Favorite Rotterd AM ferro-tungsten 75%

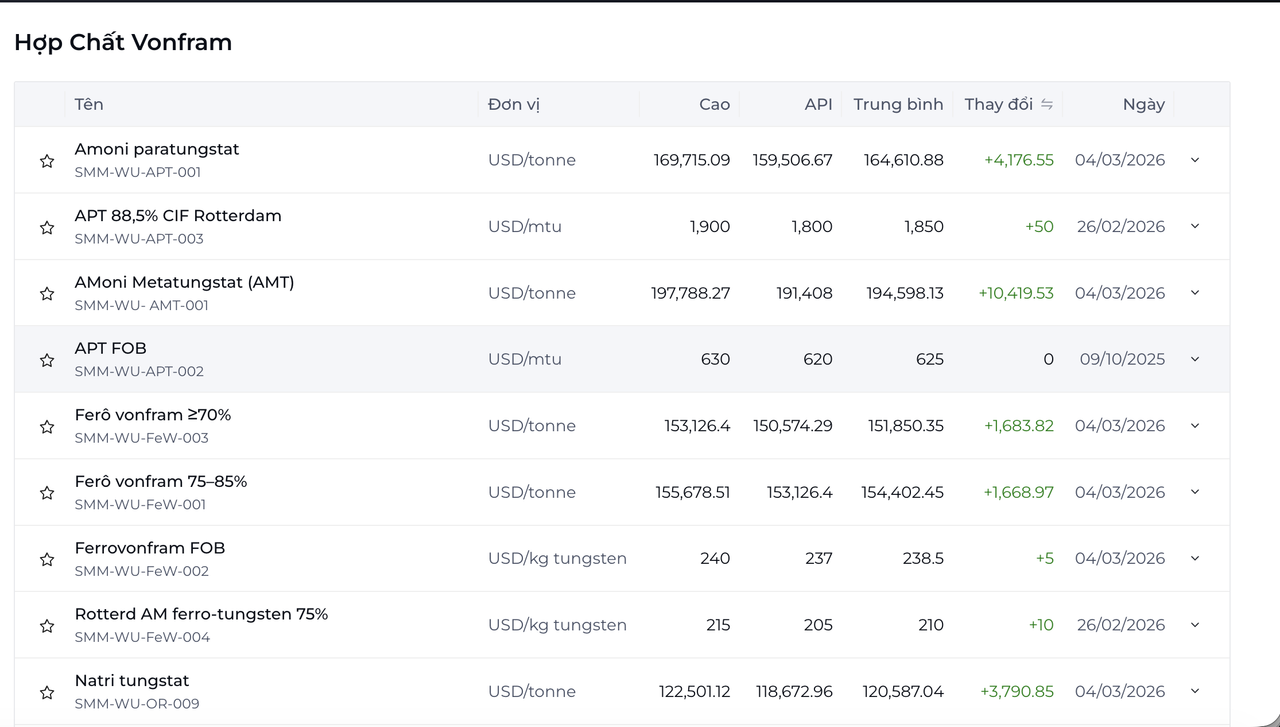[x=47, y=626]
